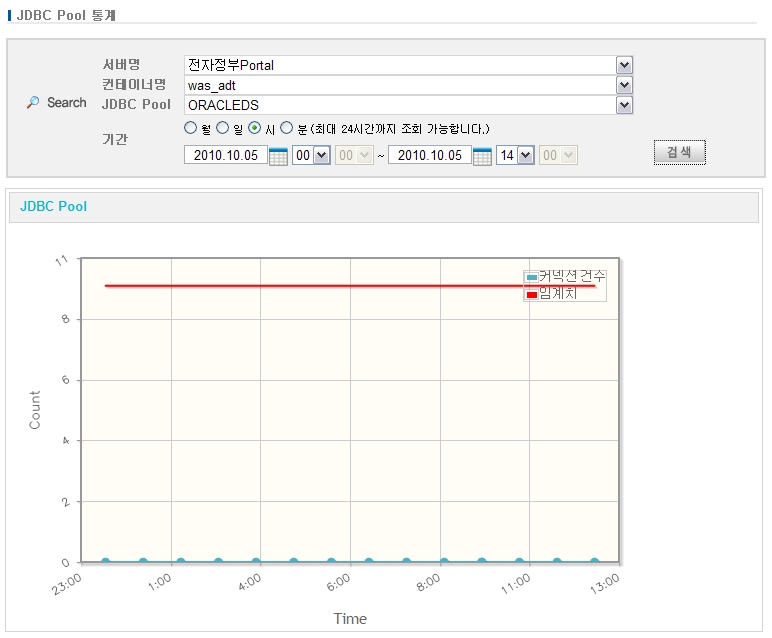Select the 월 (month) period radio button

[191, 128]
